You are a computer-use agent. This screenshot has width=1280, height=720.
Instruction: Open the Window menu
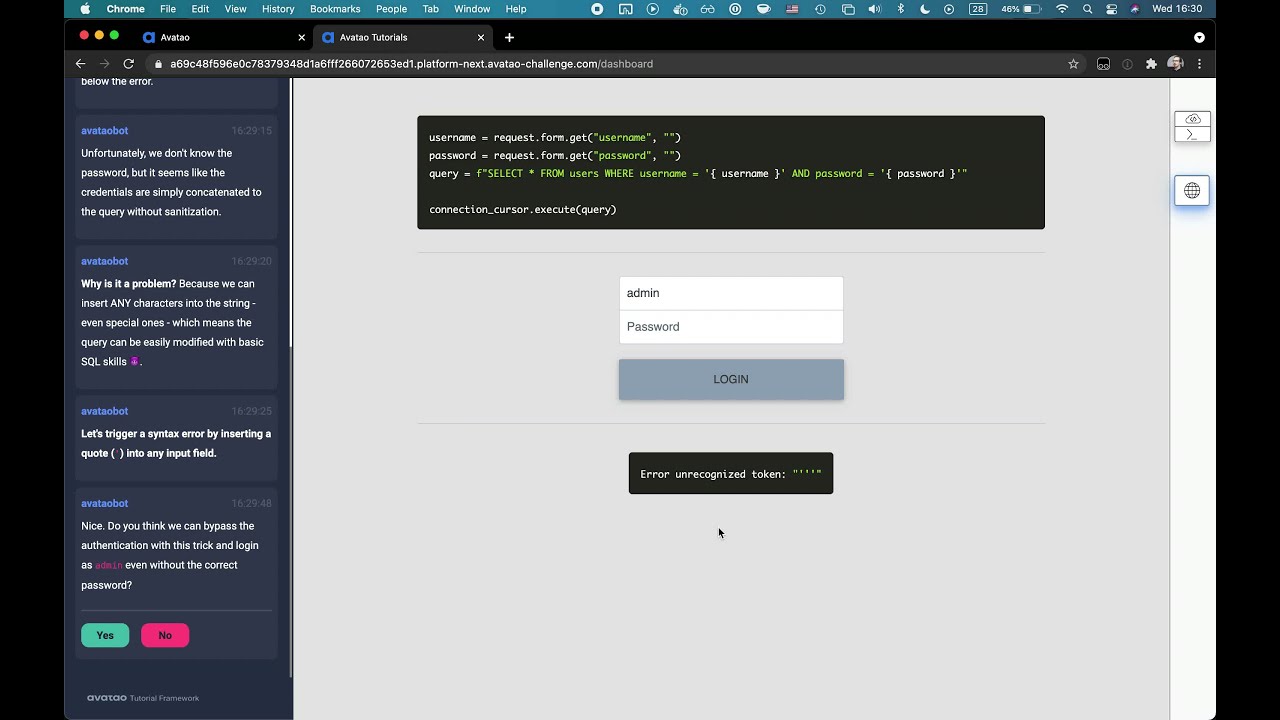pos(472,9)
